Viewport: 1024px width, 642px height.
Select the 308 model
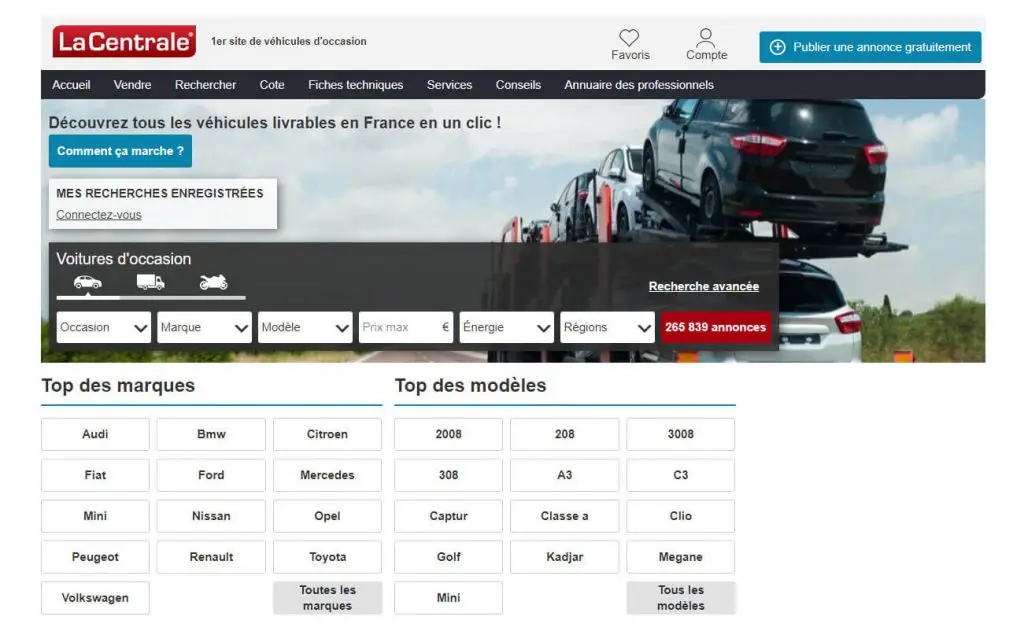[449, 475]
